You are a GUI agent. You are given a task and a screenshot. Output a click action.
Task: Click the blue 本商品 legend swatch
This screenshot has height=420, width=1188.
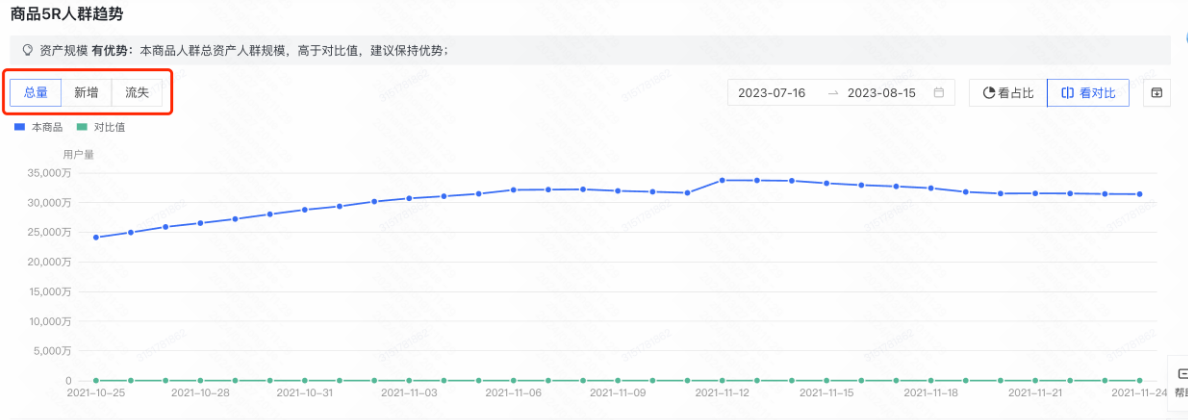click(x=19, y=127)
